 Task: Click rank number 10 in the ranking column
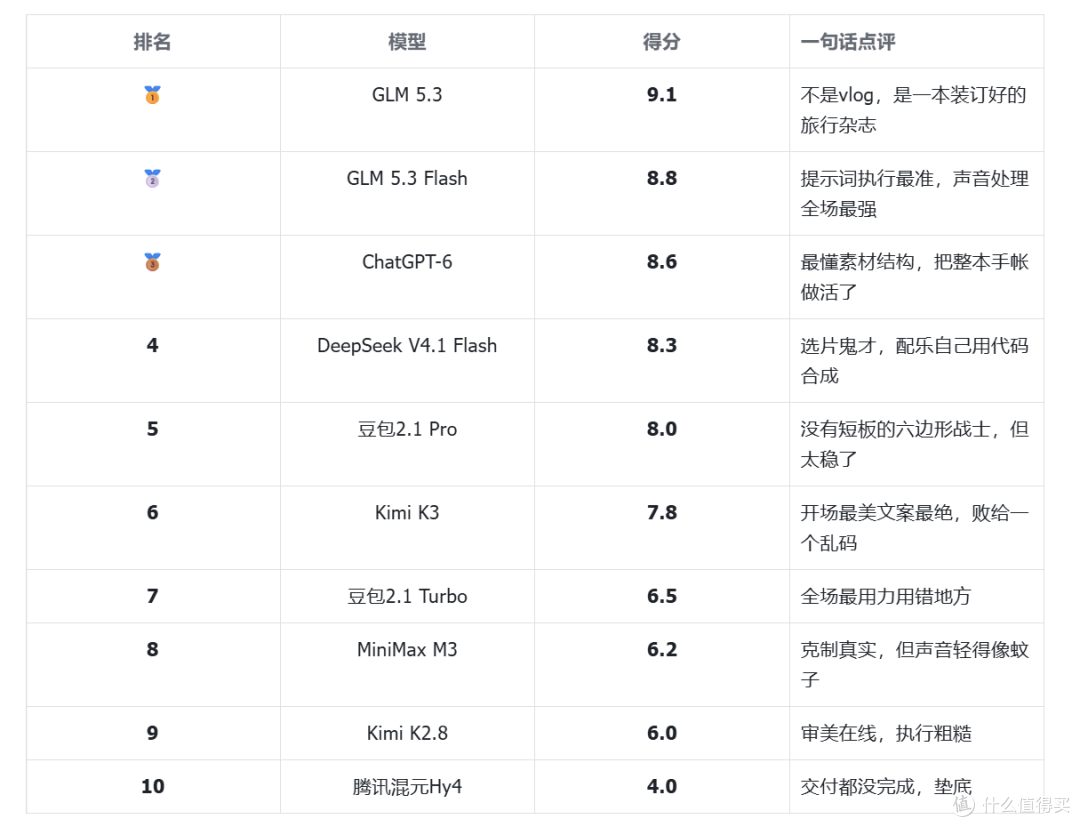coord(152,786)
